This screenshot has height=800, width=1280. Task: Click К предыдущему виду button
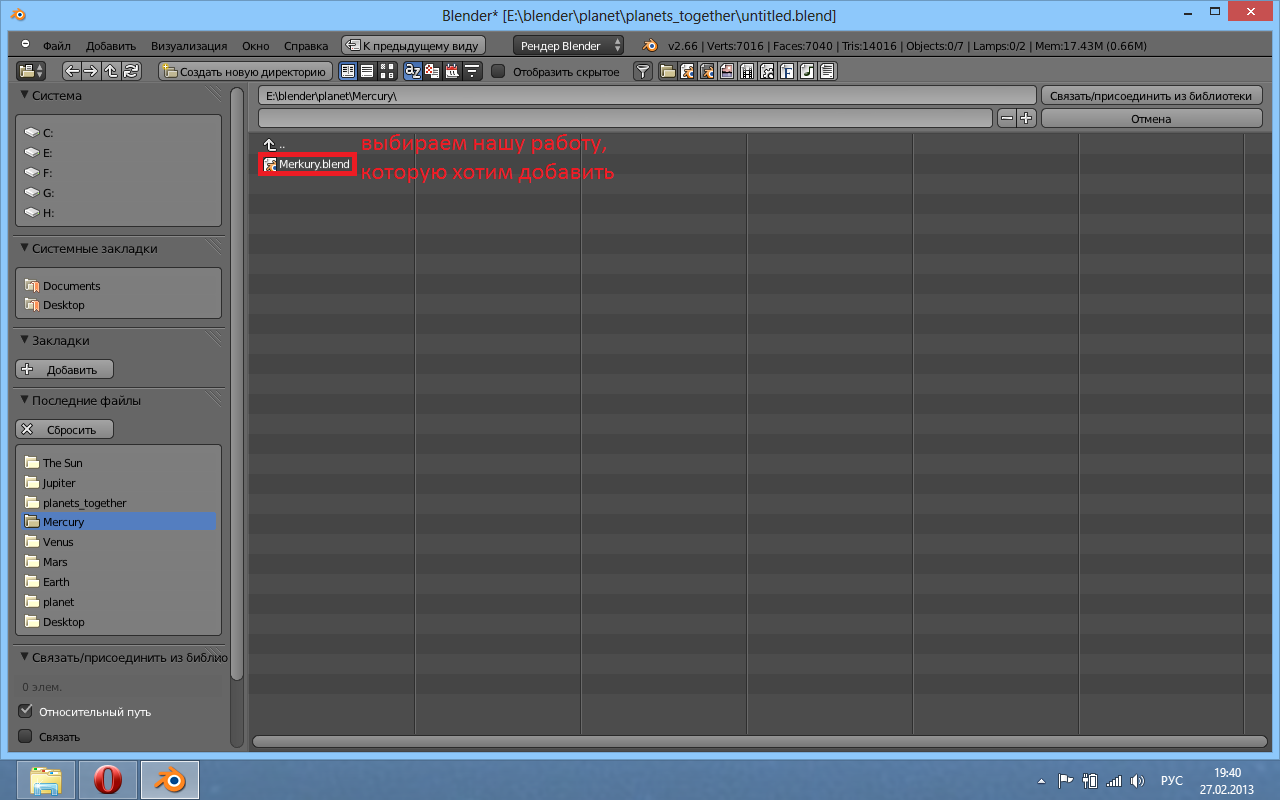tap(413, 45)
